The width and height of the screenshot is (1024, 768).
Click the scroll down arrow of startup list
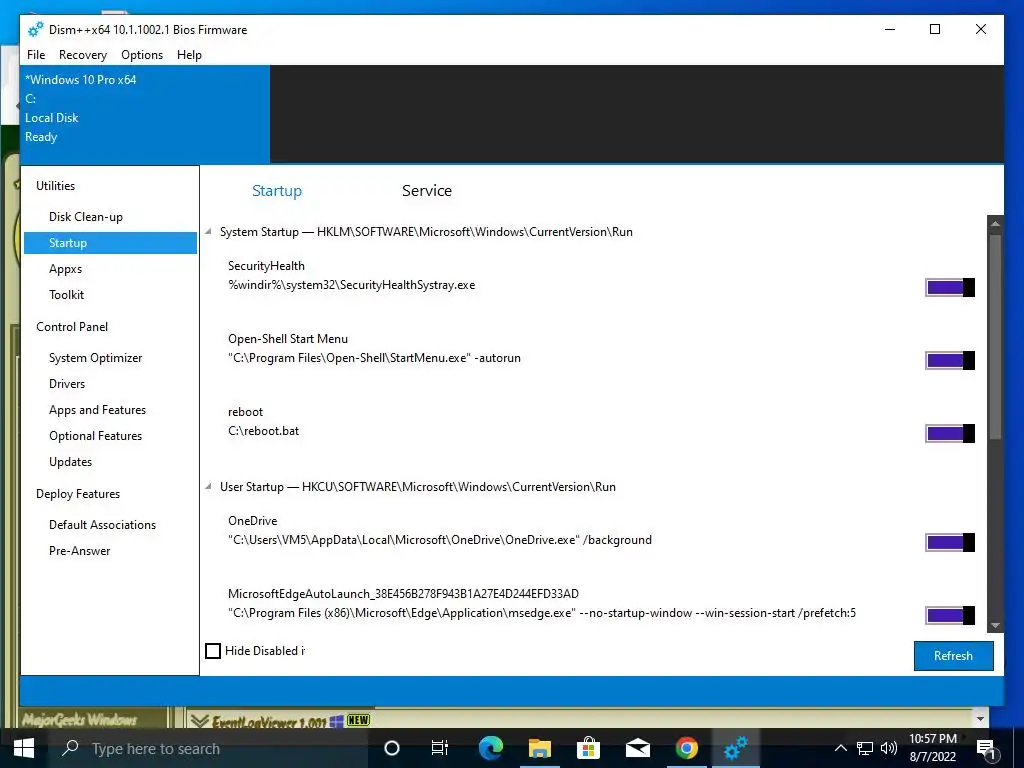pos(995,626)
